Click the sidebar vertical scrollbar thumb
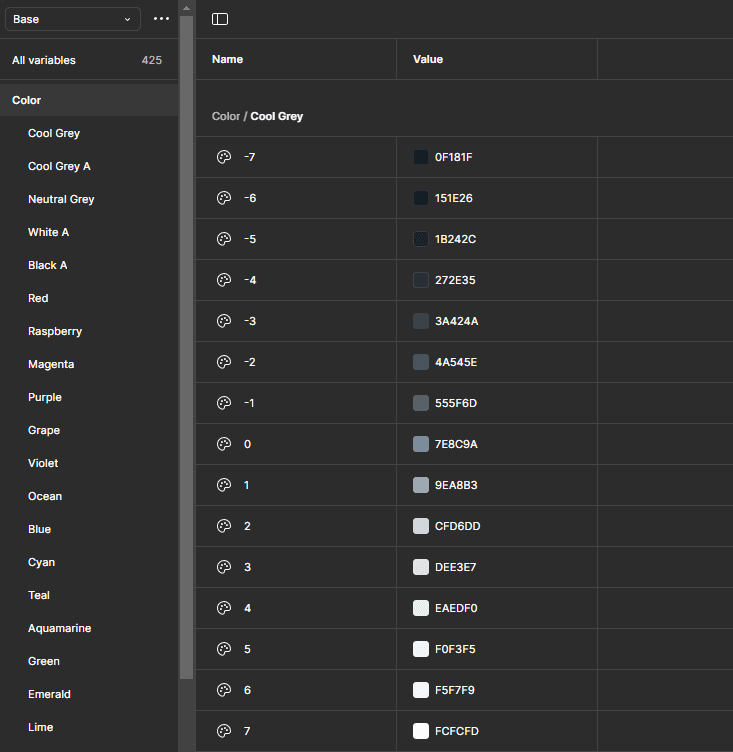The image size is (733, 752). 187,348
